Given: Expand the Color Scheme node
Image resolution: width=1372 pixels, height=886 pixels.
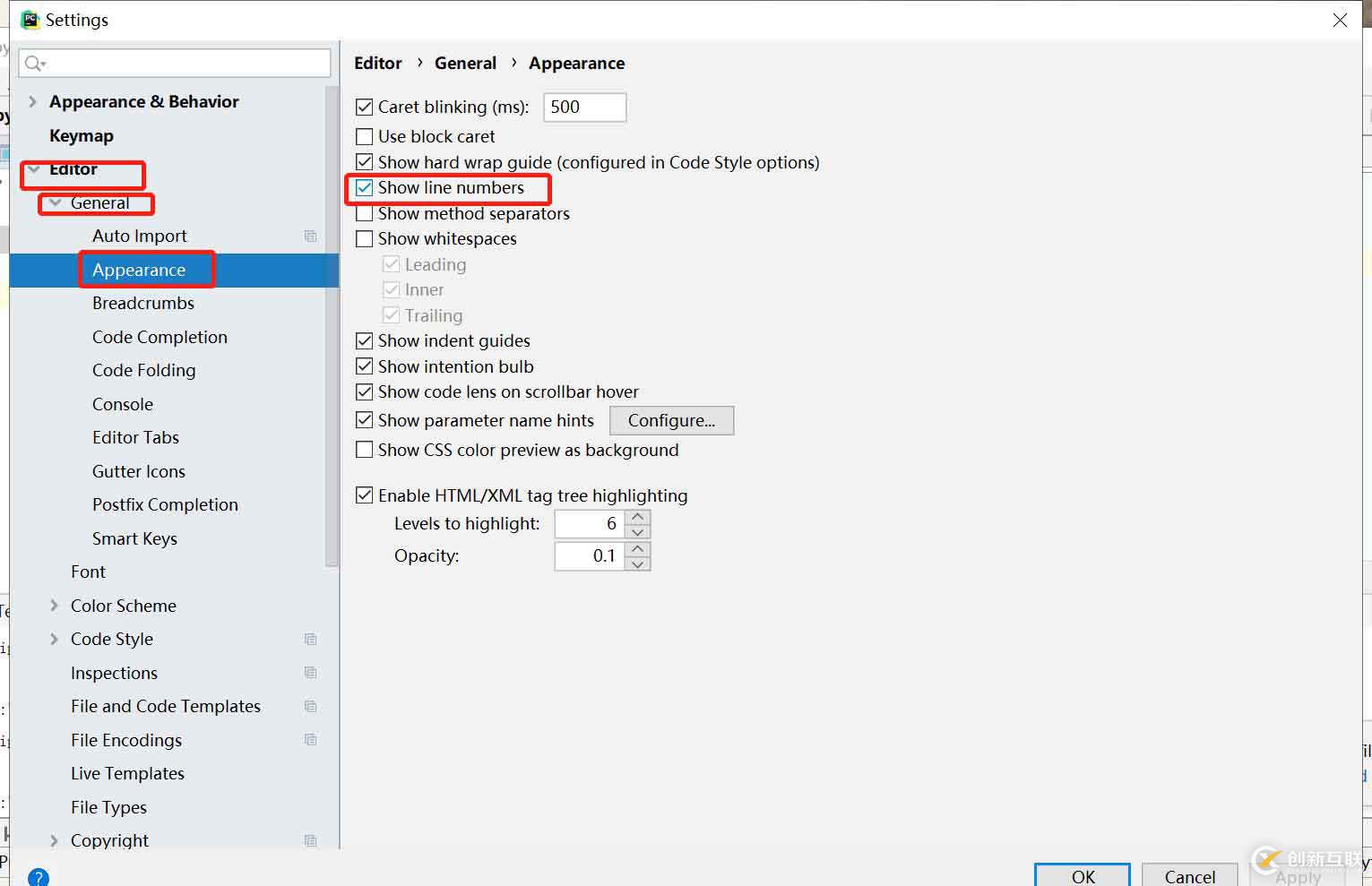Looking at the screenshot, I should click(55, 606).
